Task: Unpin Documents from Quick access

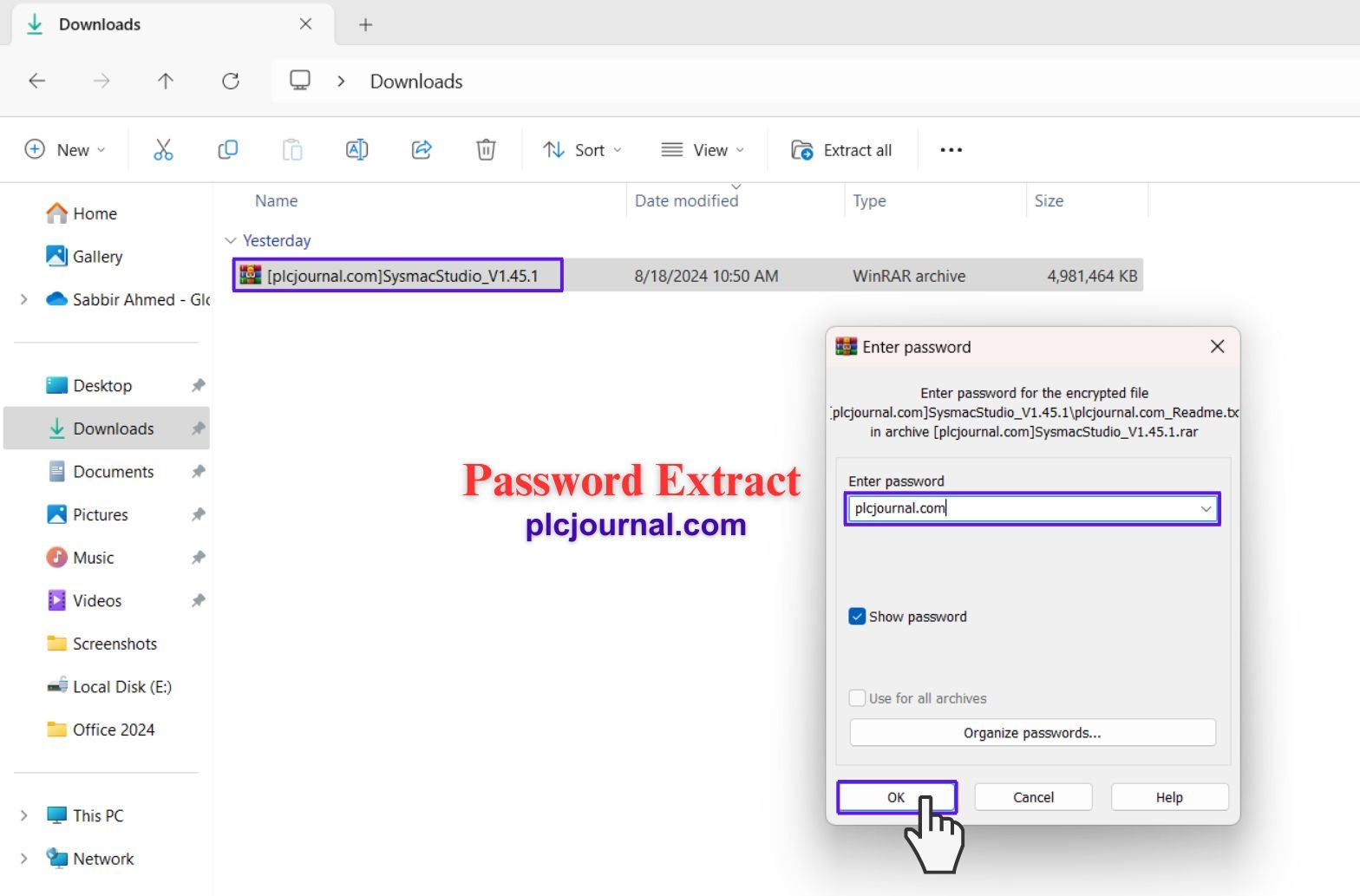Action: click(199, 471)
